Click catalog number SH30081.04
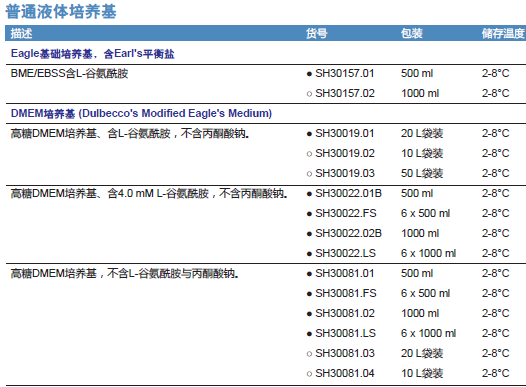526x387 pixels. point(345,373)
